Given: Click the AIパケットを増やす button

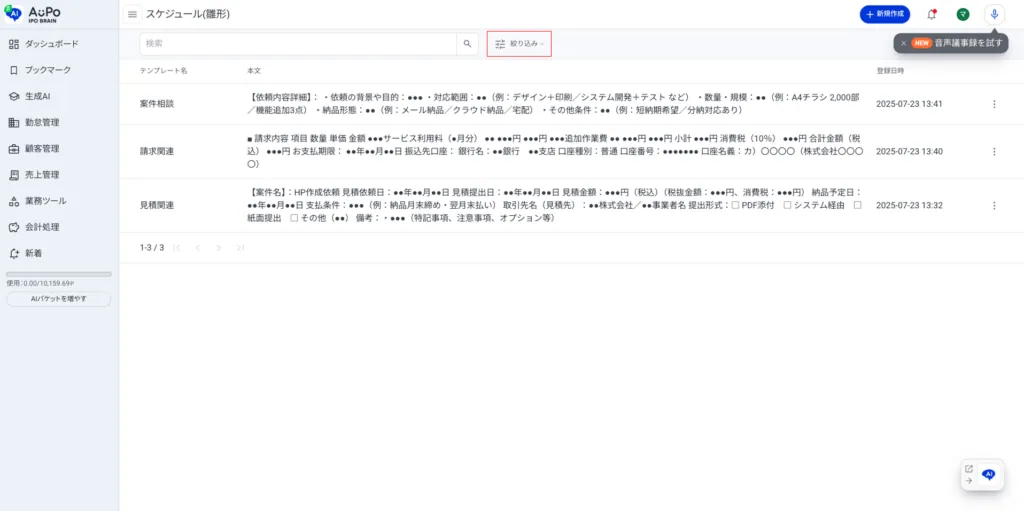Looking at the screenshot, I should tap(59, 299).
